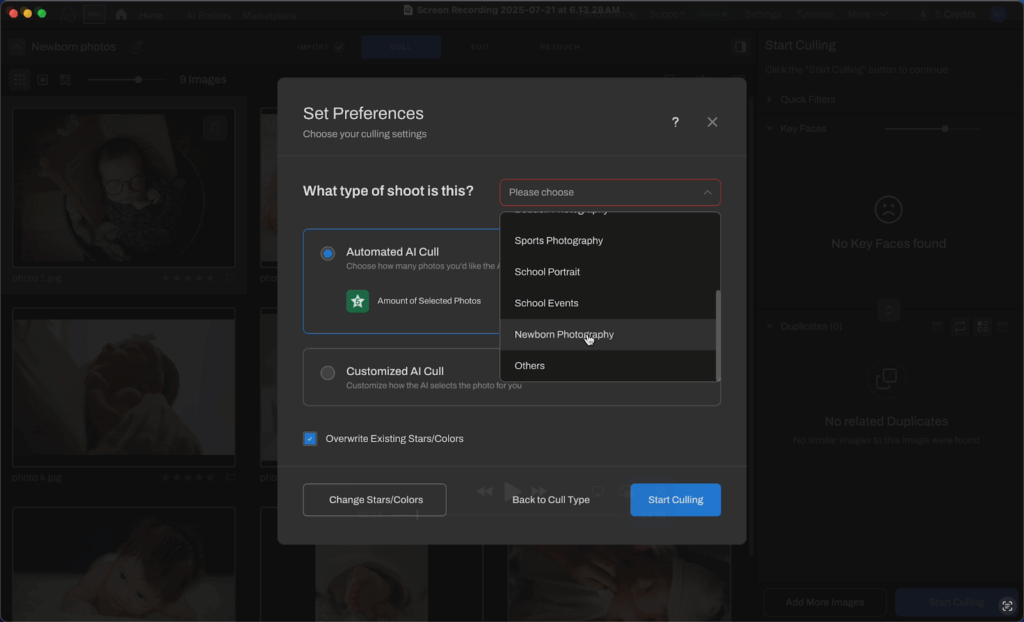The height and width of the screenshot is (622, 1024).
Task: Click the grid layout icon near Duplicates
Action: pyautogui.click(x=982, y=326)
